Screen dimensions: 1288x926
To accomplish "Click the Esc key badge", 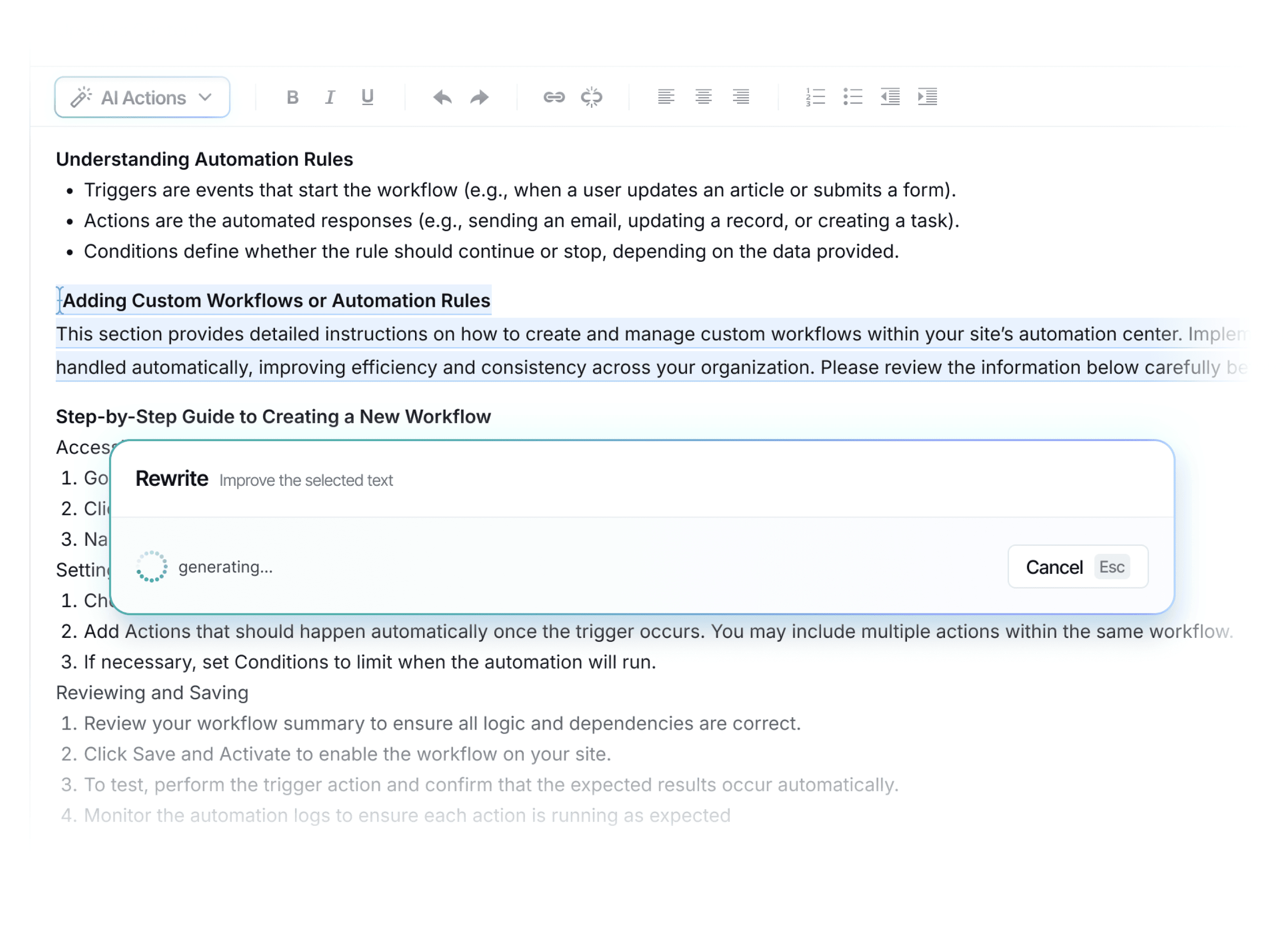I will [x=1112, y=567].
